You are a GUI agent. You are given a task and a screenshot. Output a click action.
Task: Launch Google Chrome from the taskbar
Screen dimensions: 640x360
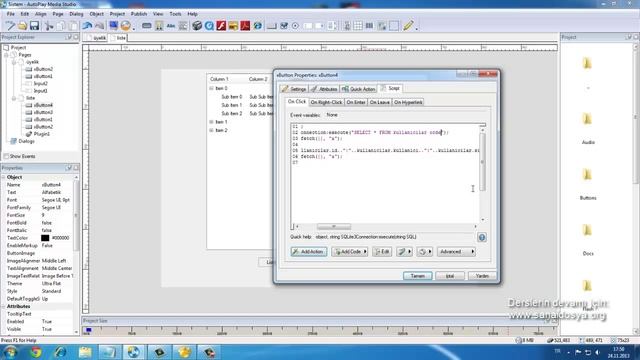[36, 352]
